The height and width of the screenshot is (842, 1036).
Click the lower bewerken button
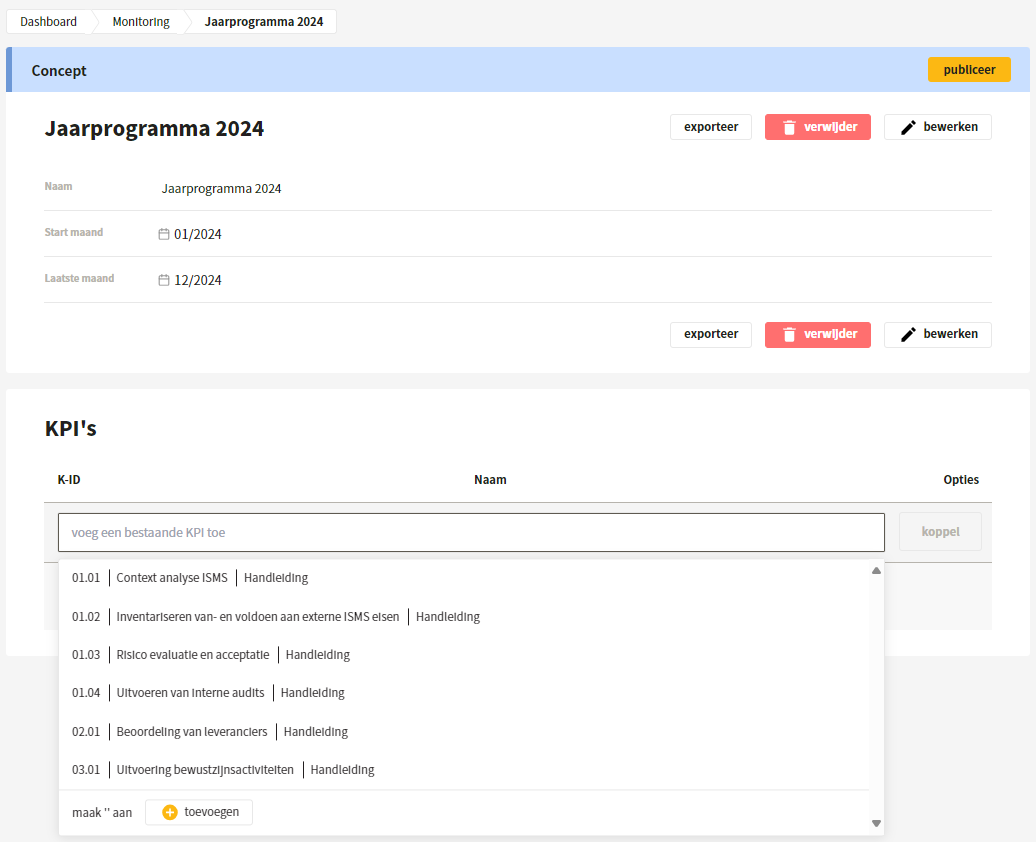click(938, 334)
